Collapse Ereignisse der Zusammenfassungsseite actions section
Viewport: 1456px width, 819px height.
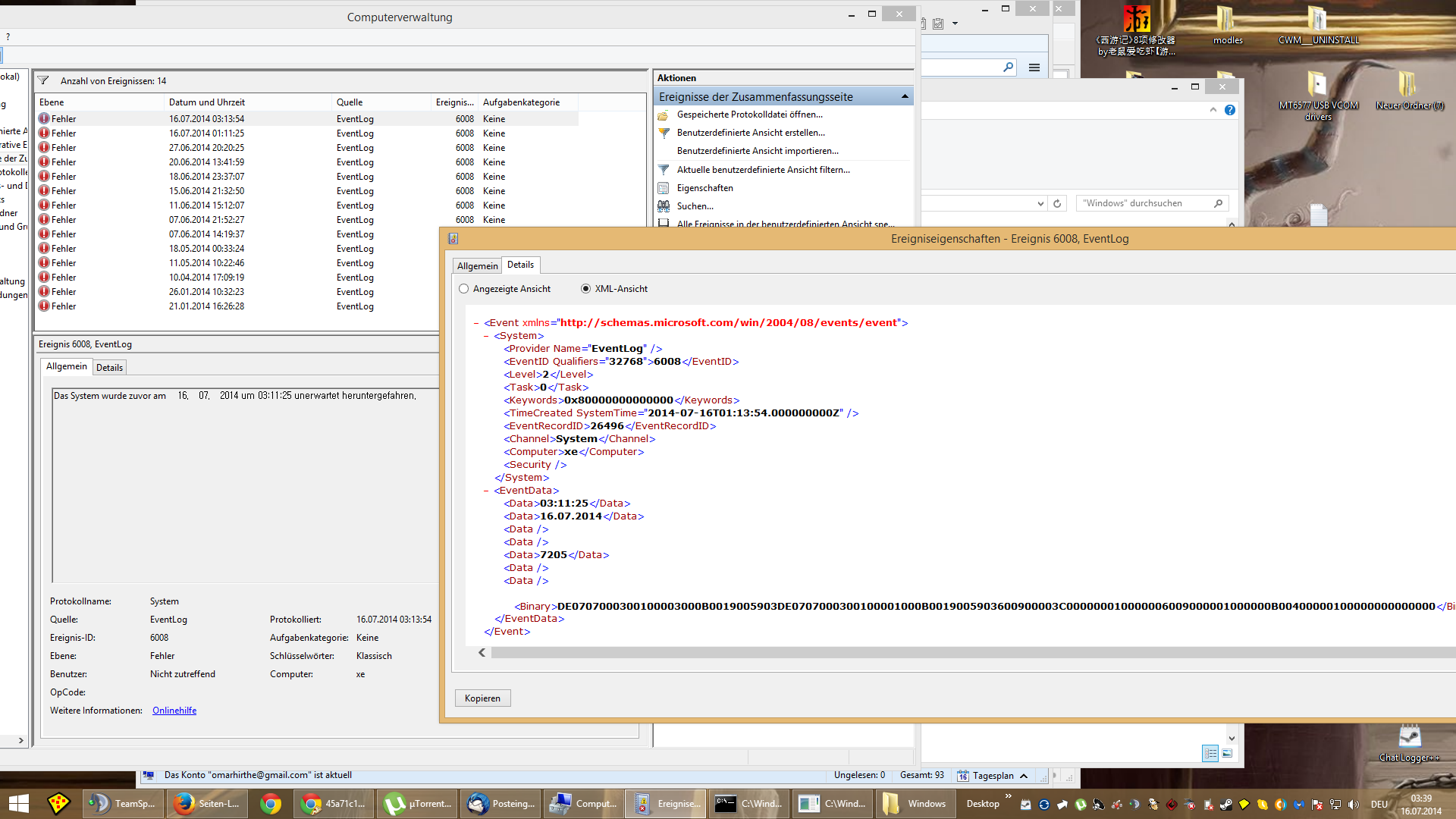[x=905, y=97]
